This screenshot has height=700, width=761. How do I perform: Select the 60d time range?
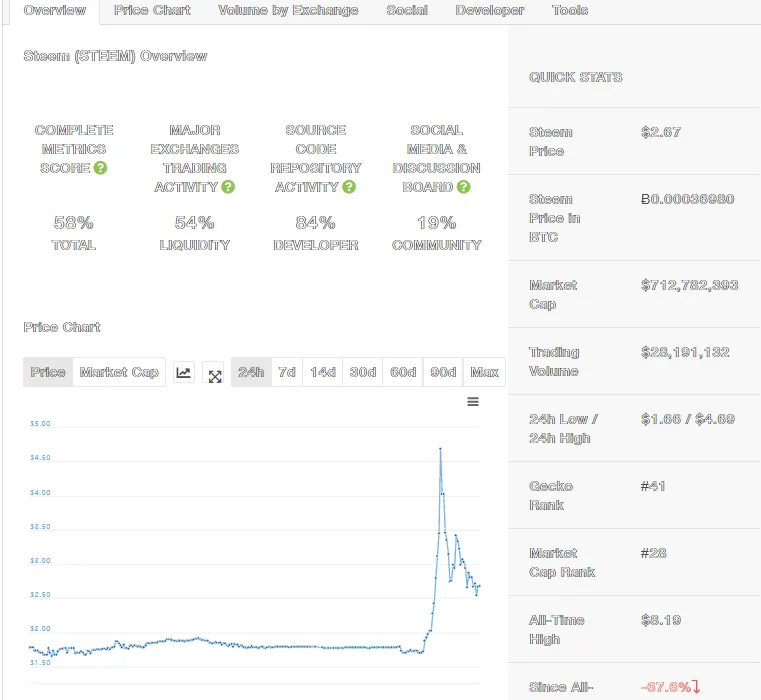(403, 372)
